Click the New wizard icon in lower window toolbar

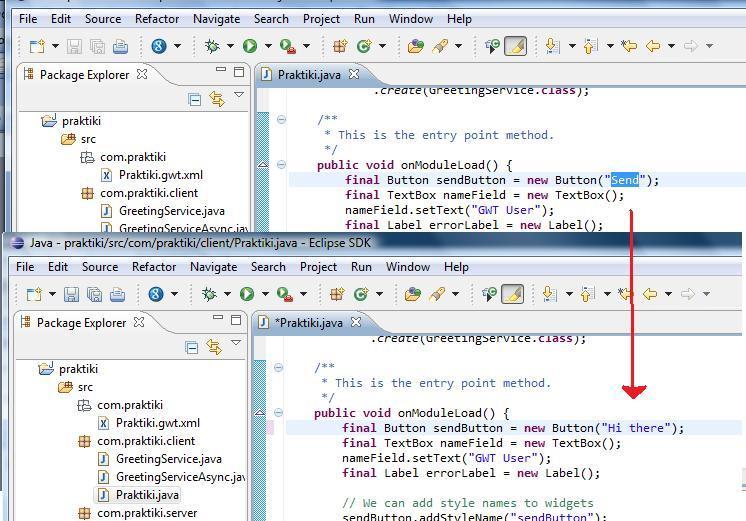(x=34, y=295)
